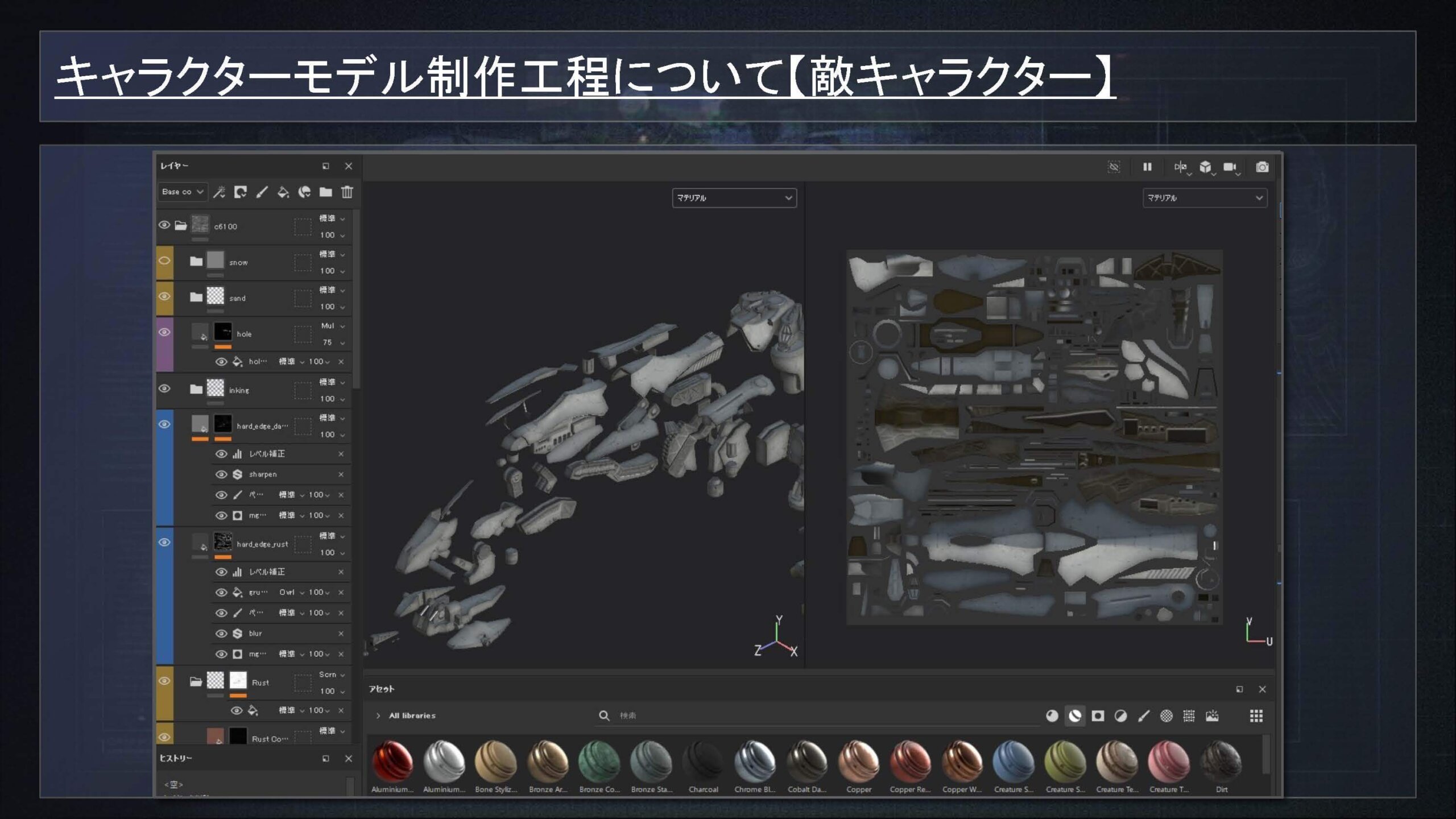Image resolution: width=1456 pixels, height=819 pixels.
Task: Filter assets by brushes
Action: [1143, 716]
